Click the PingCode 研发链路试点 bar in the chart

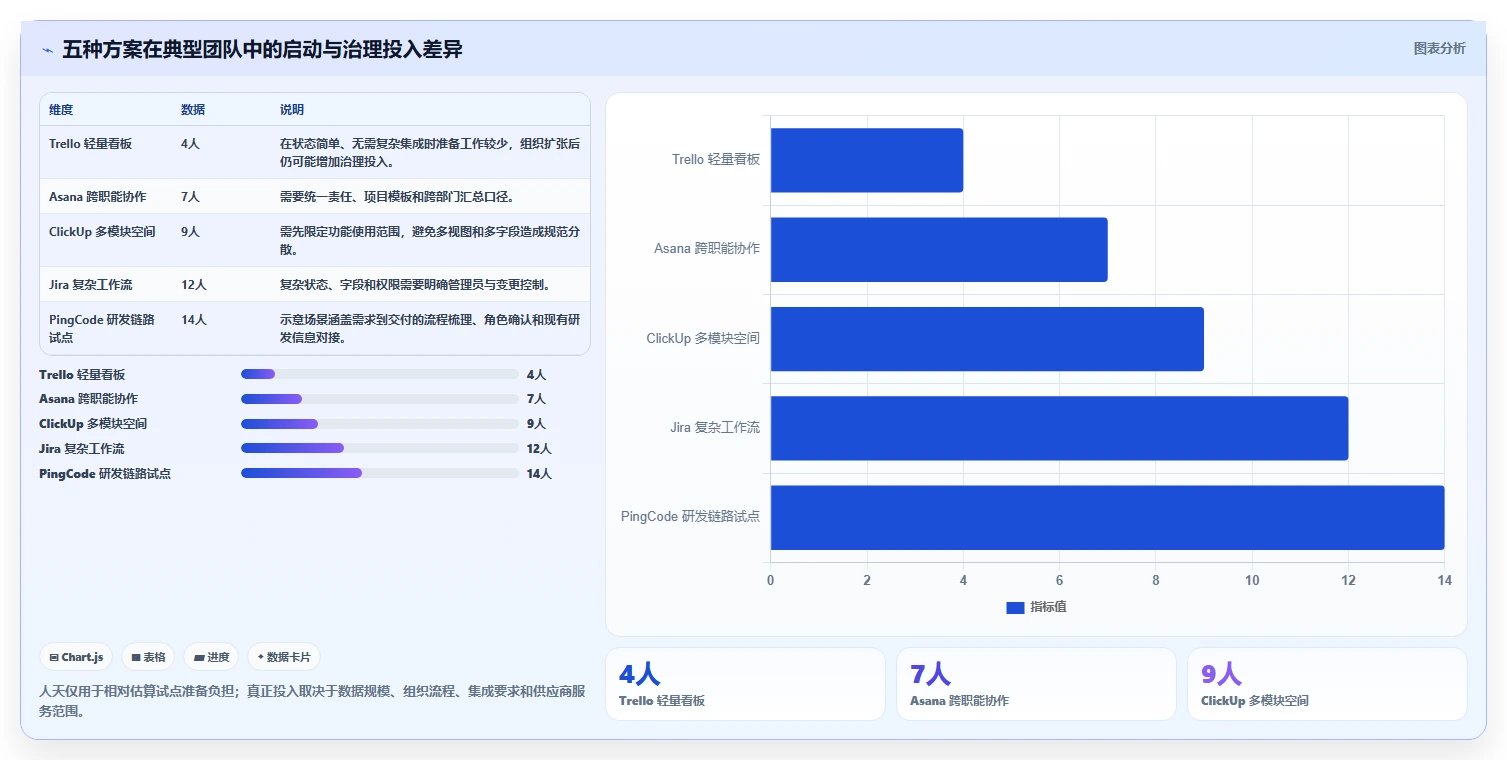(1107, 517)
